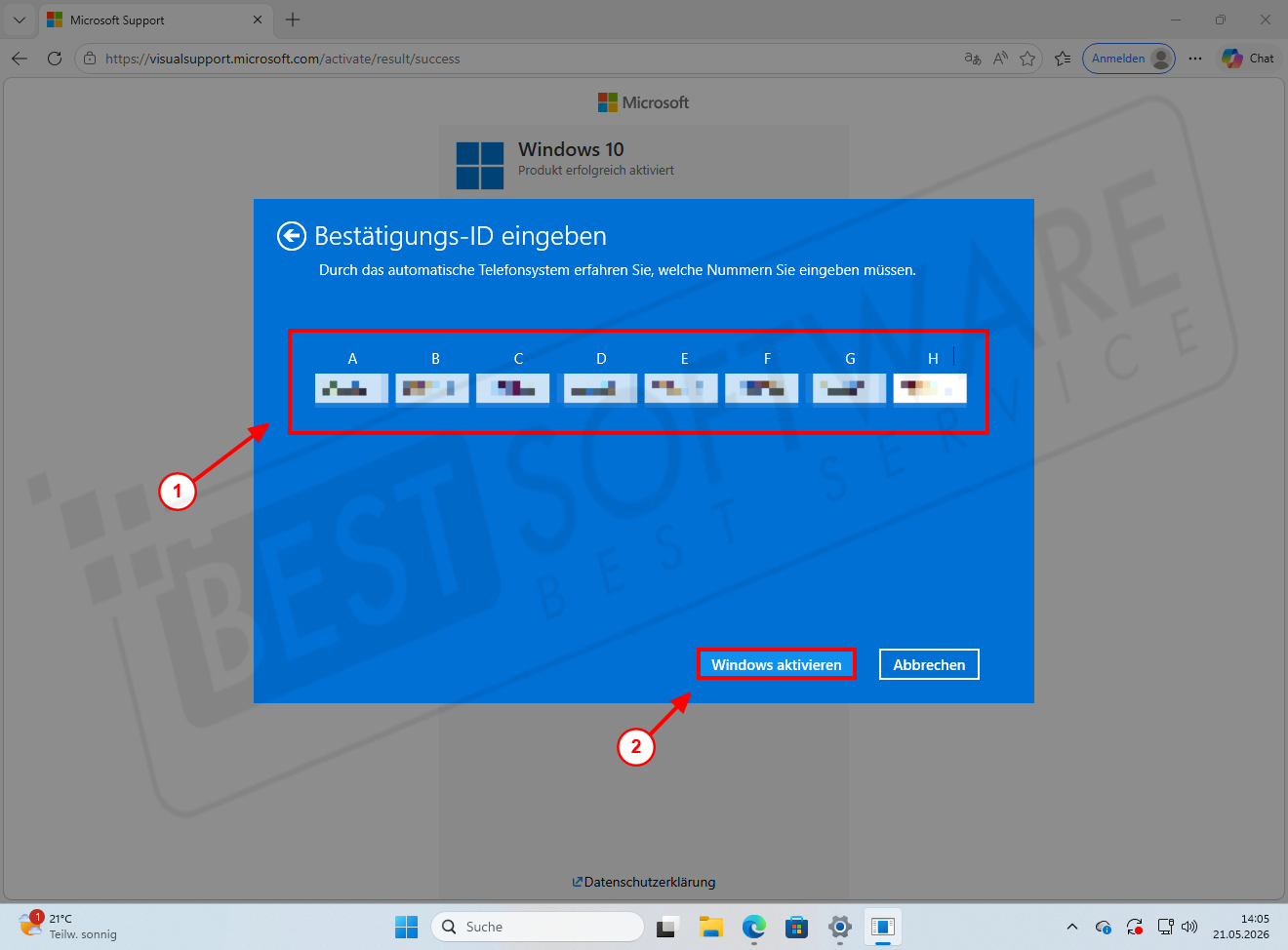Screen dimensions: 1288x950
Task: Open the read aloud icon
Action: (1000, 59)
